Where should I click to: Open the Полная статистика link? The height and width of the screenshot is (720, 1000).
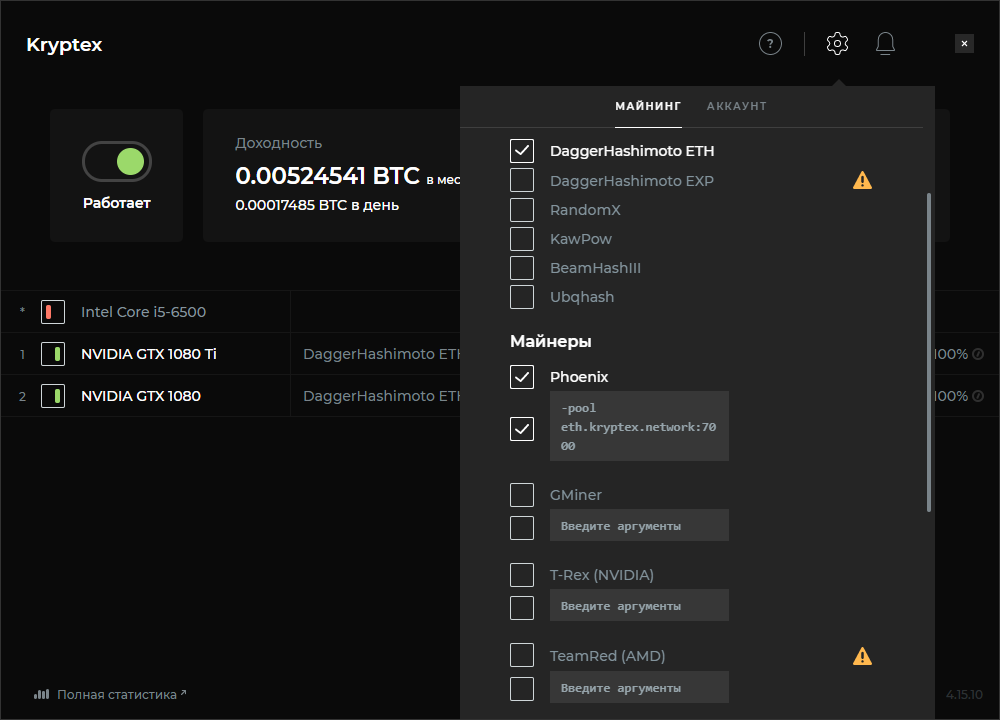point(117,694)
